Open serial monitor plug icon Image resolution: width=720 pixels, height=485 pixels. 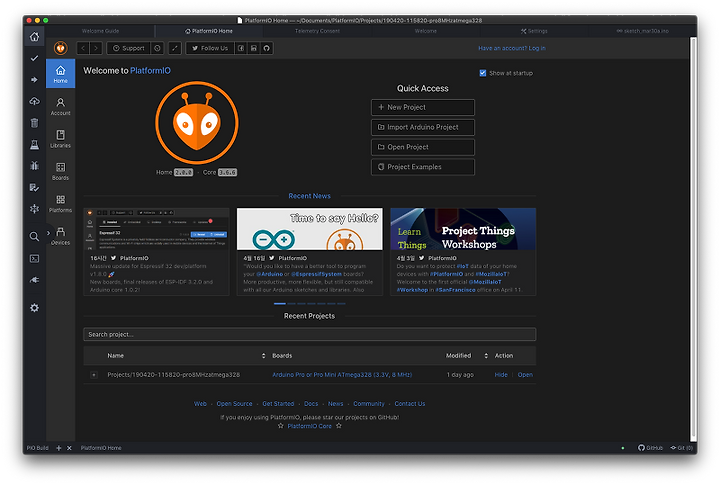(34, 280)
